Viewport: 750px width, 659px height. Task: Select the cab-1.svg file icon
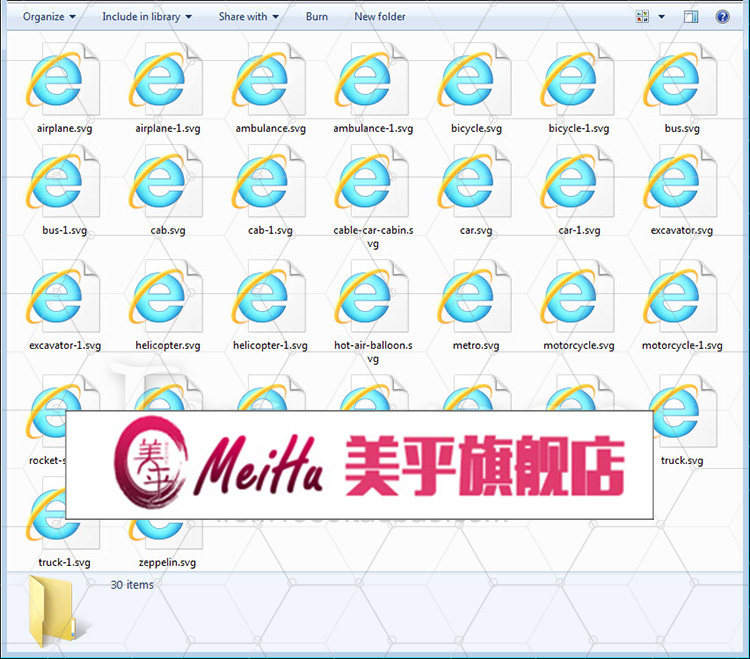(x=269, y=181)
